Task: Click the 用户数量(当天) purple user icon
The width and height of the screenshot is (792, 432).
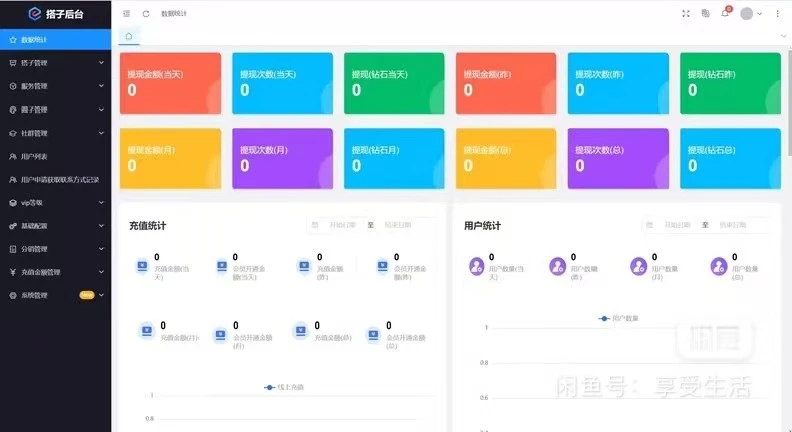Action: [476, 266]
